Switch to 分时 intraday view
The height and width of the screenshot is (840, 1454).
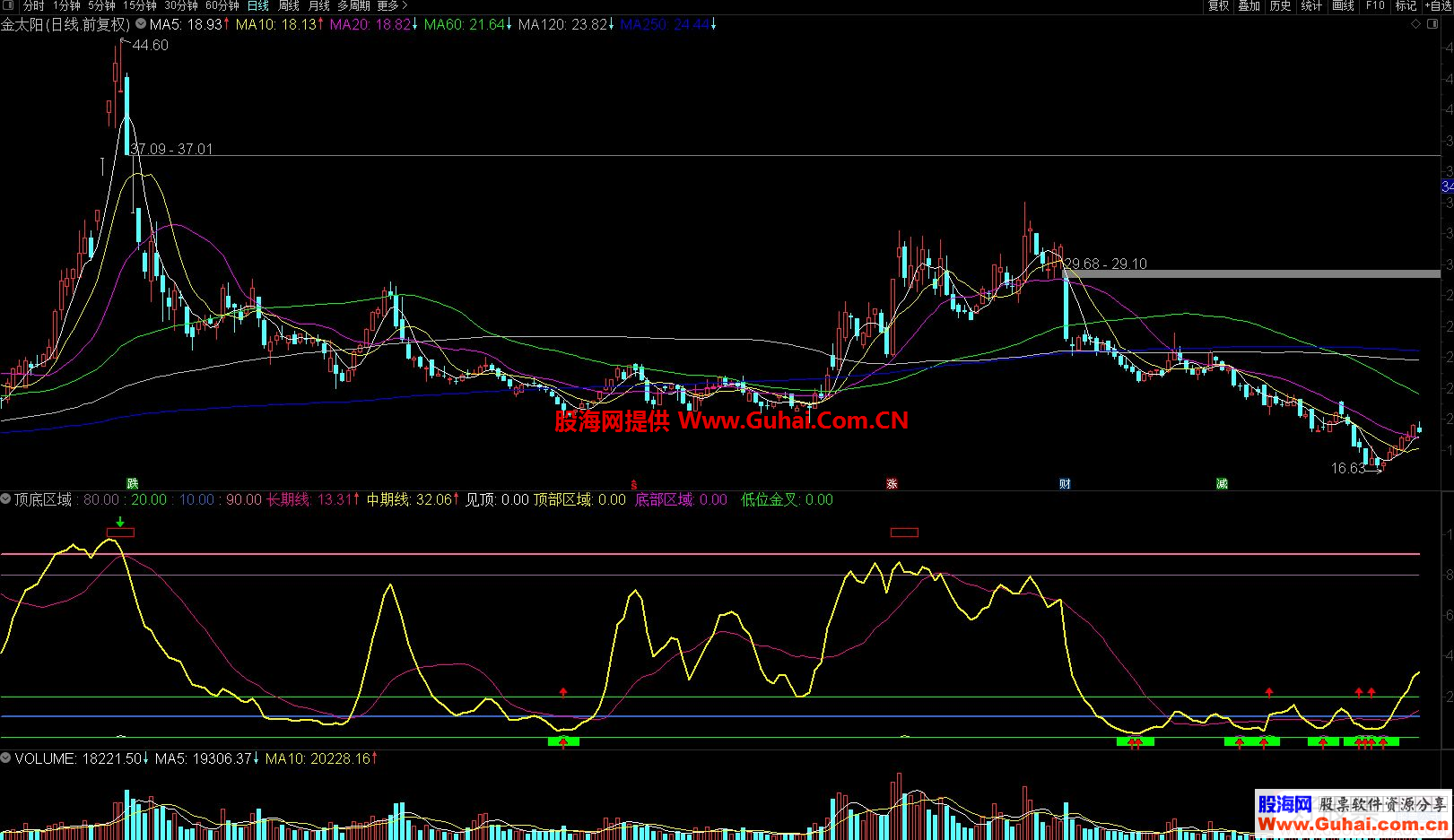(x=33, y=5)
